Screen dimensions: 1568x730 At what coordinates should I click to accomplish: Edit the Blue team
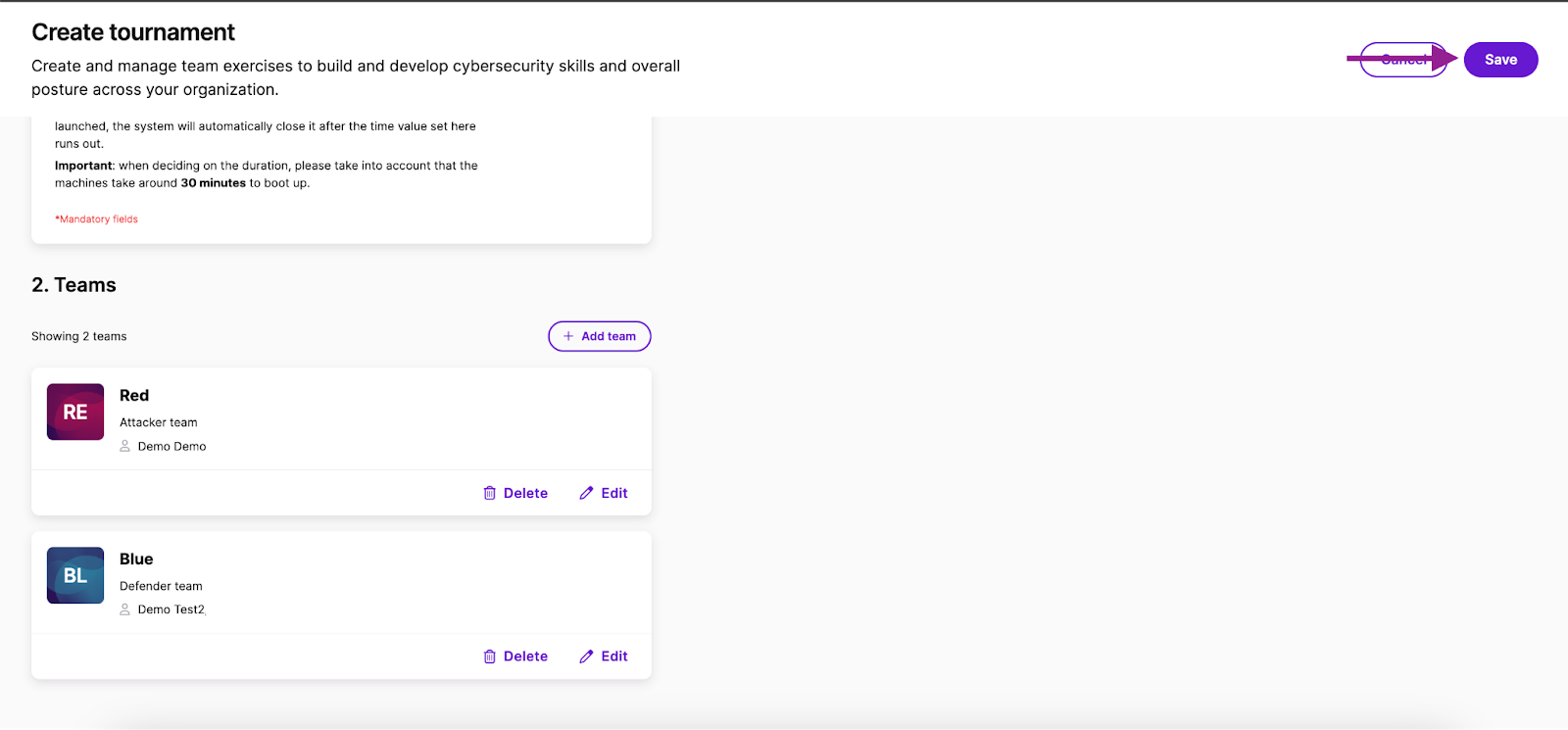click(x=604, y=657)
